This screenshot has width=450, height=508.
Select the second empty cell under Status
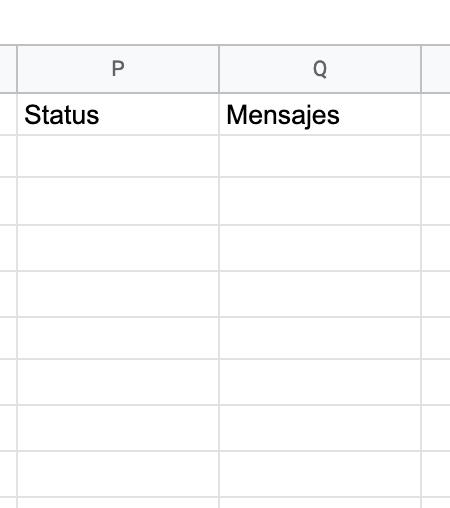click(118, 201)
